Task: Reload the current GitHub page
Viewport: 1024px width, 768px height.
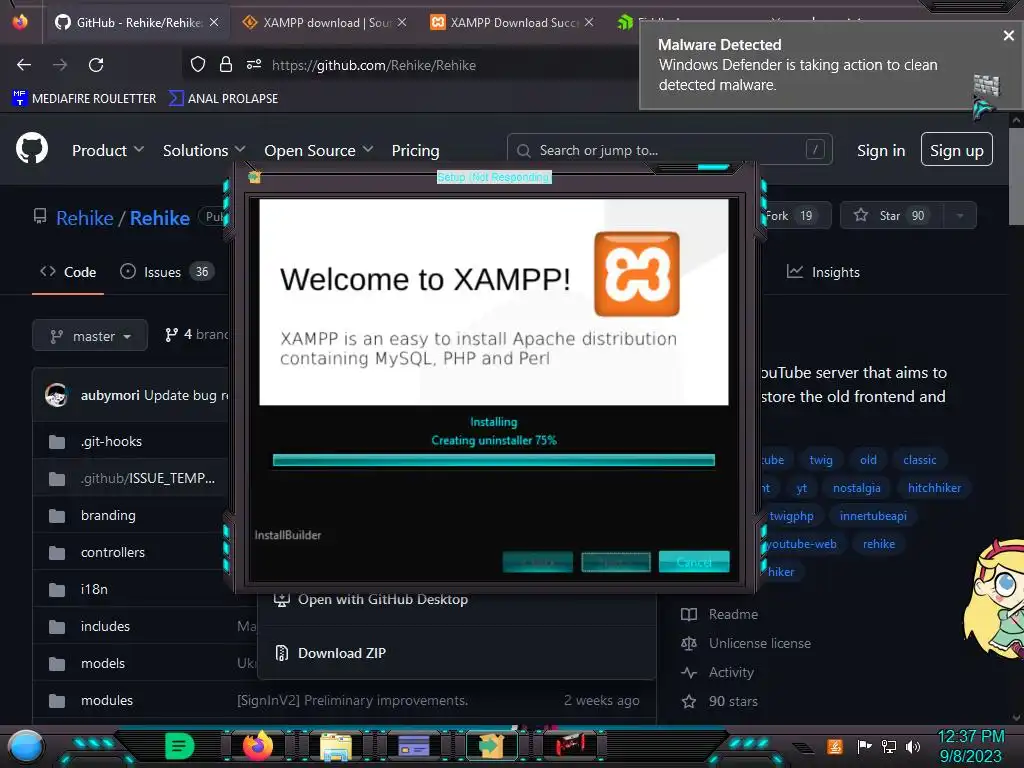Action: tap(96, 65)
